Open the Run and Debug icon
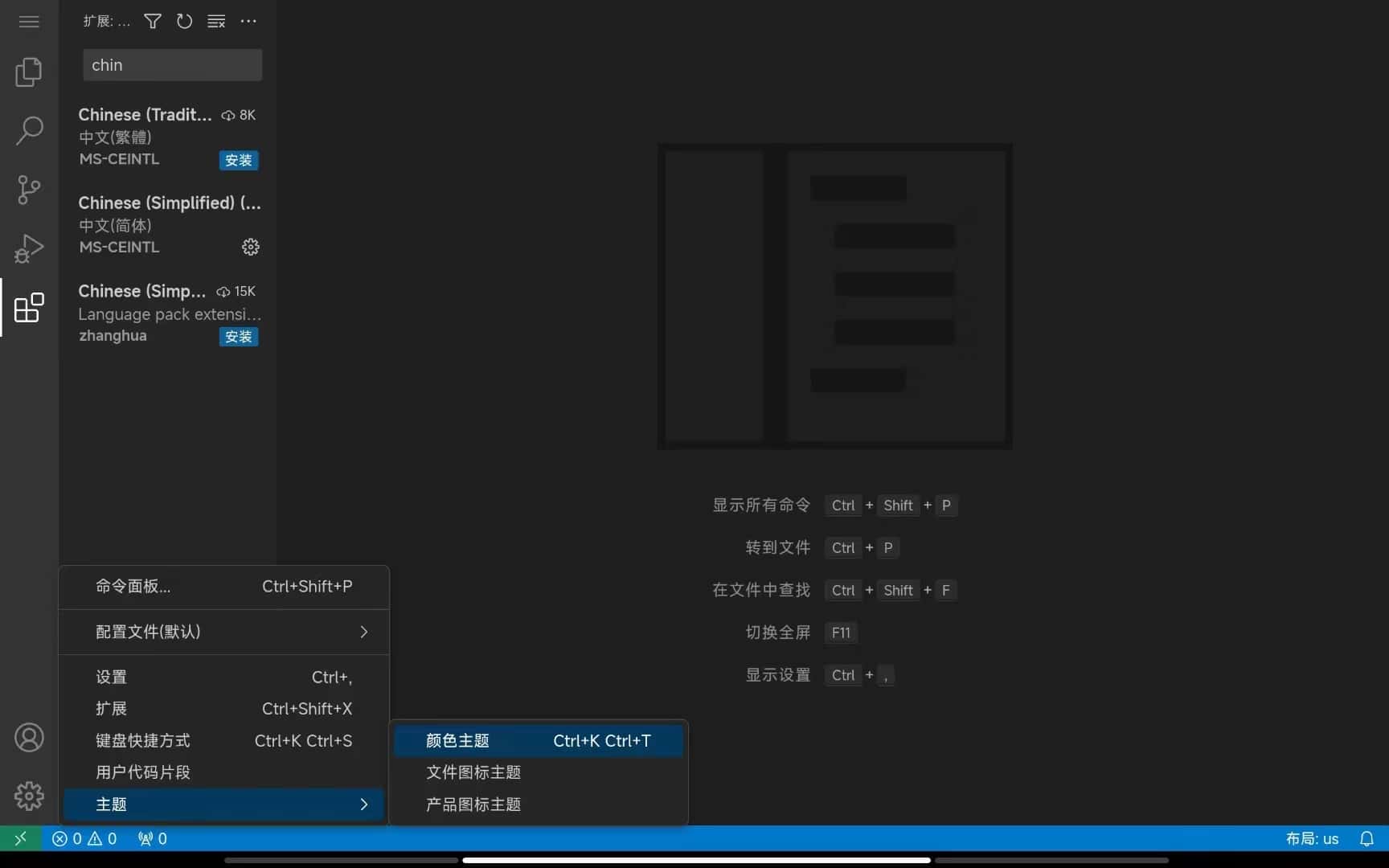Image resolution: width=1389 pixels, height=868 pixels. coord(29,248)
